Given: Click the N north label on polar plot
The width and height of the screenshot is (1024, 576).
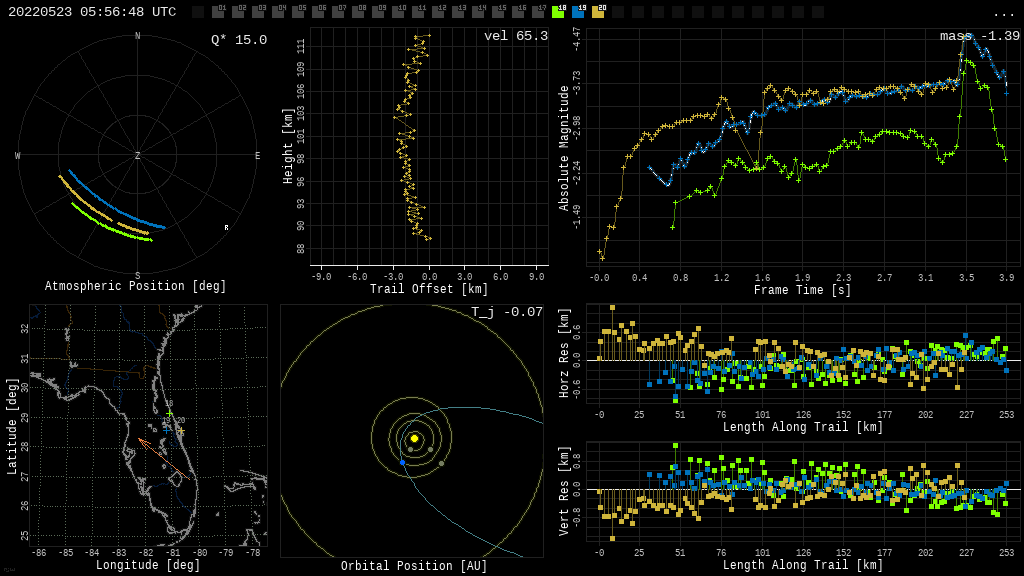Looking at the screenshot, I should click(138, 37).
